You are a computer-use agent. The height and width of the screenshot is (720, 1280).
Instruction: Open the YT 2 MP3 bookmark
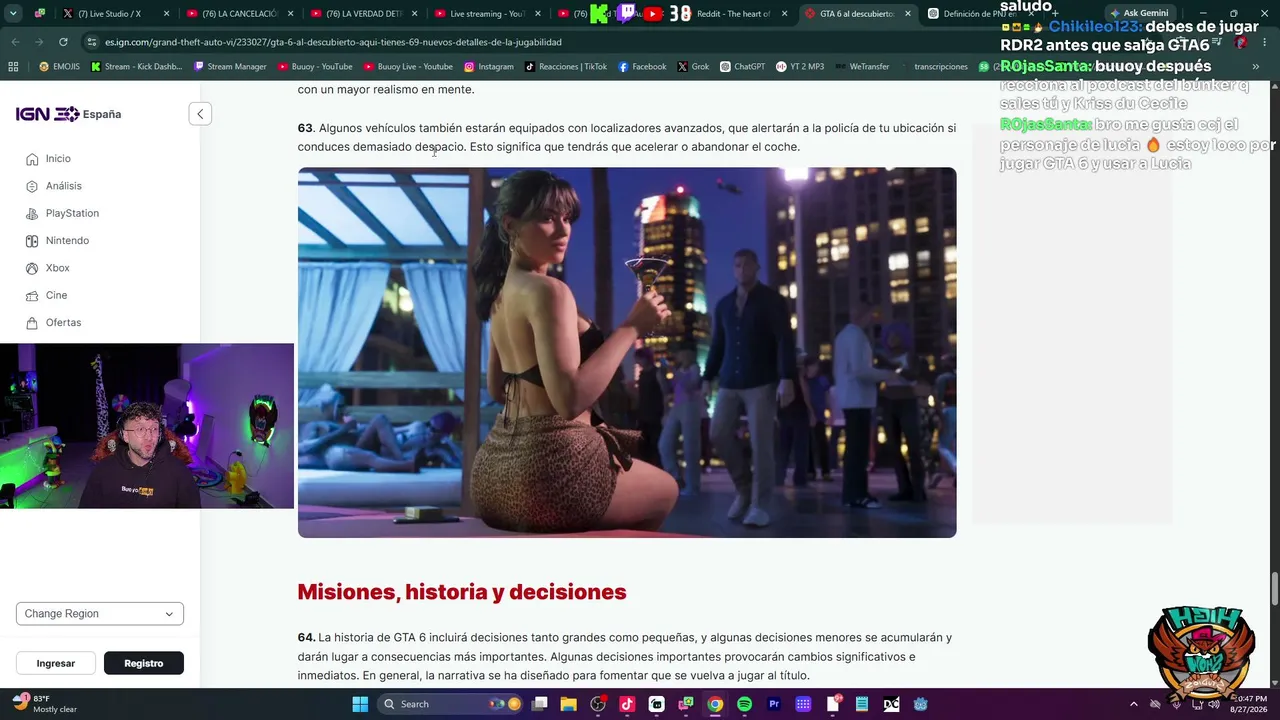[x=800, y=67]
